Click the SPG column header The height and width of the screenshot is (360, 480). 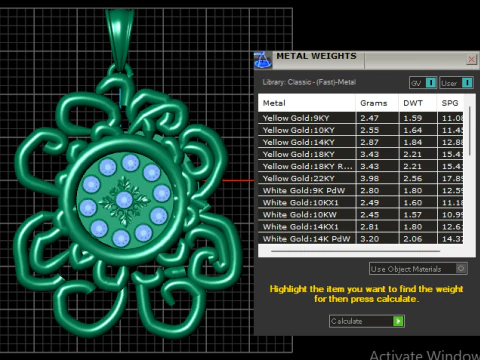(450, 103)
